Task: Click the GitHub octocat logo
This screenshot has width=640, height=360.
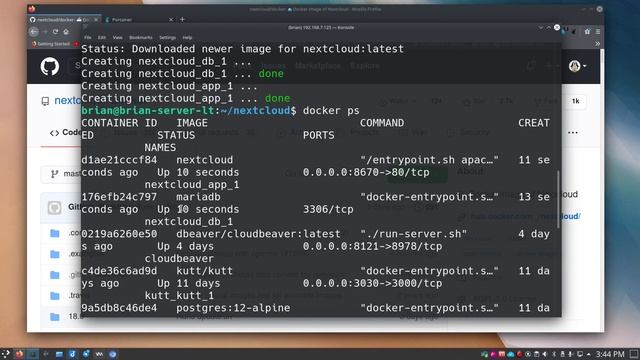Action: (x=50, y=66)
